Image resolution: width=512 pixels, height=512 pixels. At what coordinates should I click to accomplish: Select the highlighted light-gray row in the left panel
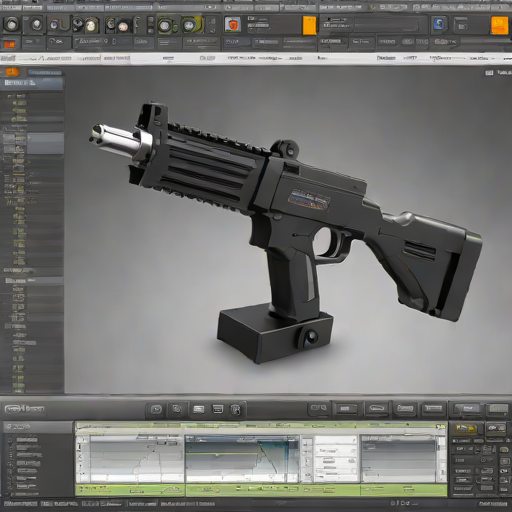[x=45, y=143]
